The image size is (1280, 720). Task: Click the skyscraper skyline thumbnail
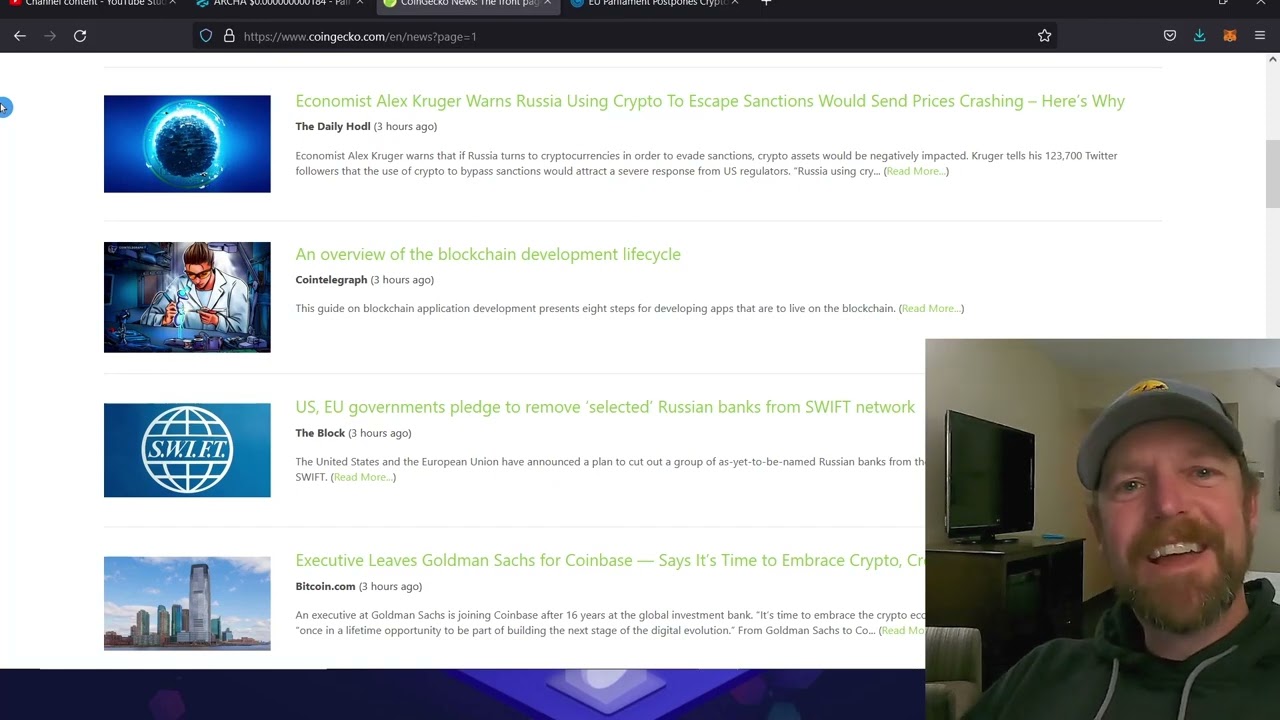point(187,603)
